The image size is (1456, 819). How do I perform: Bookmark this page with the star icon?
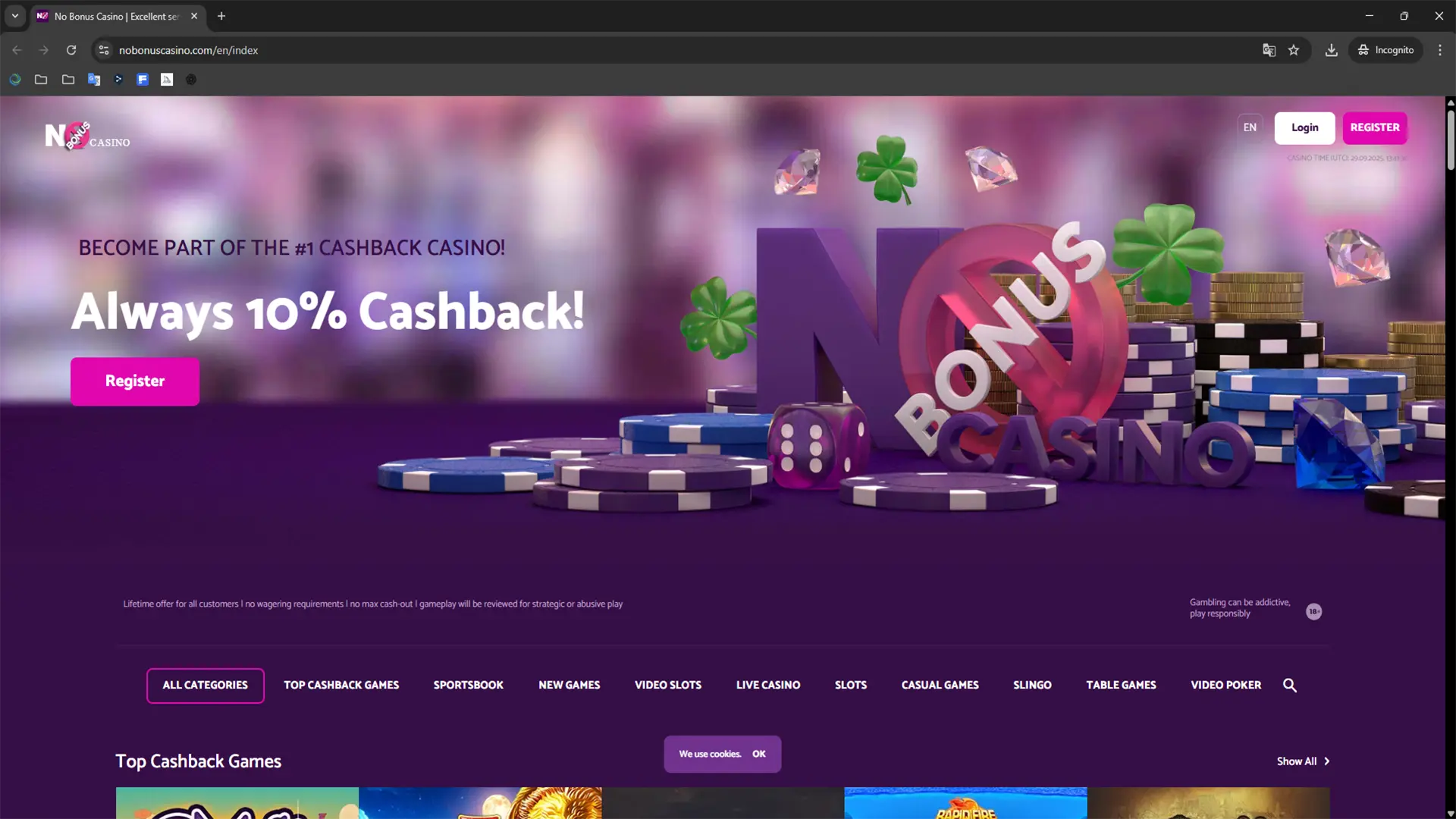tap(1294, 50)
